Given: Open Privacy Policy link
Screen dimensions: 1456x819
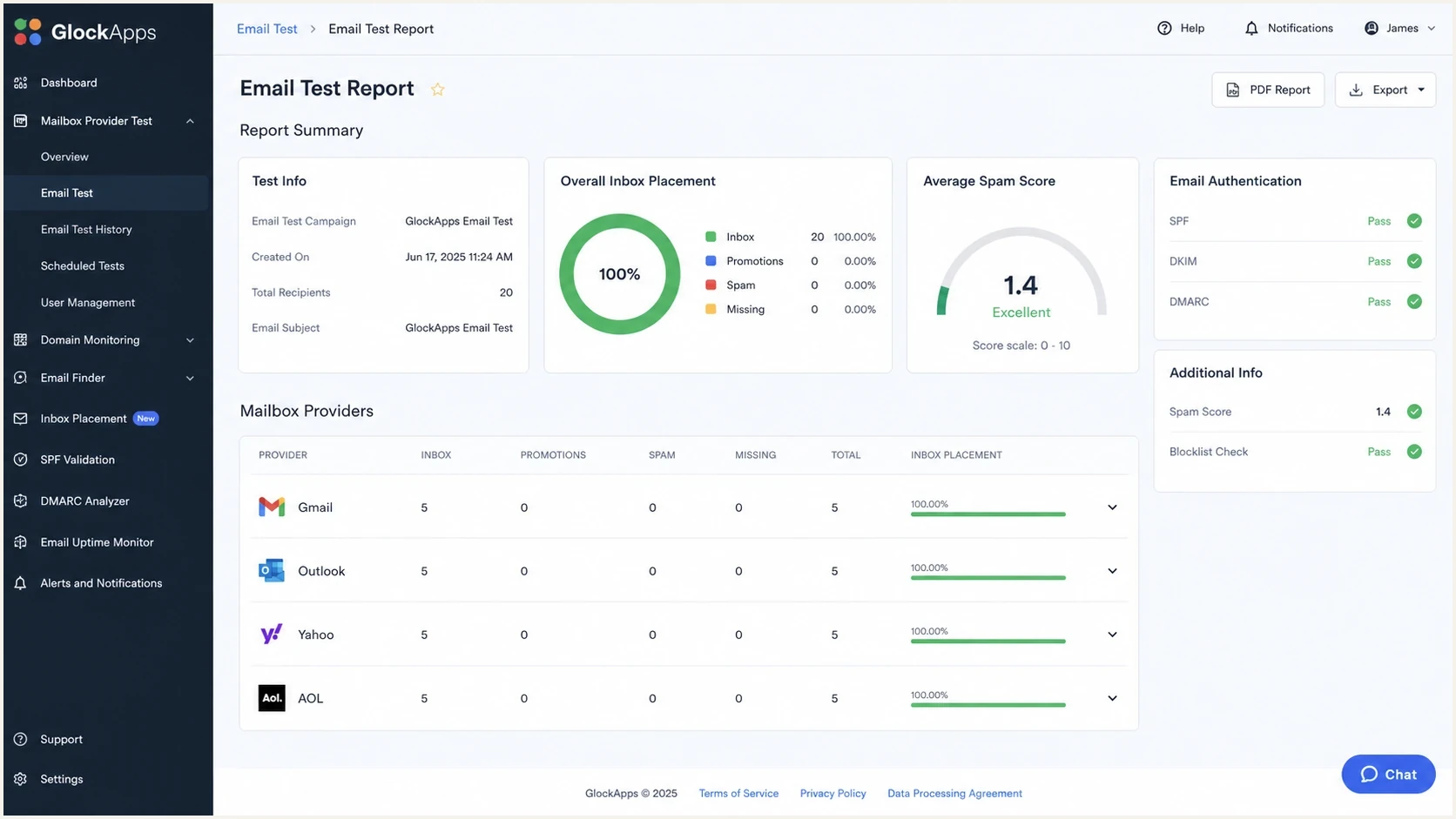Looking at the screenshot, I should pos(833,794).
